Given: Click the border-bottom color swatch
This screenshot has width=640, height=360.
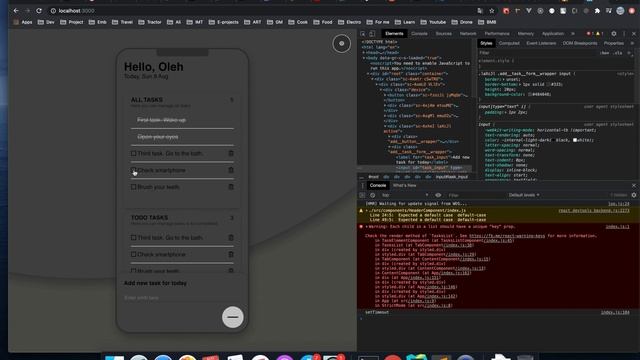Looking at the screenshot, I should point(548,84).
